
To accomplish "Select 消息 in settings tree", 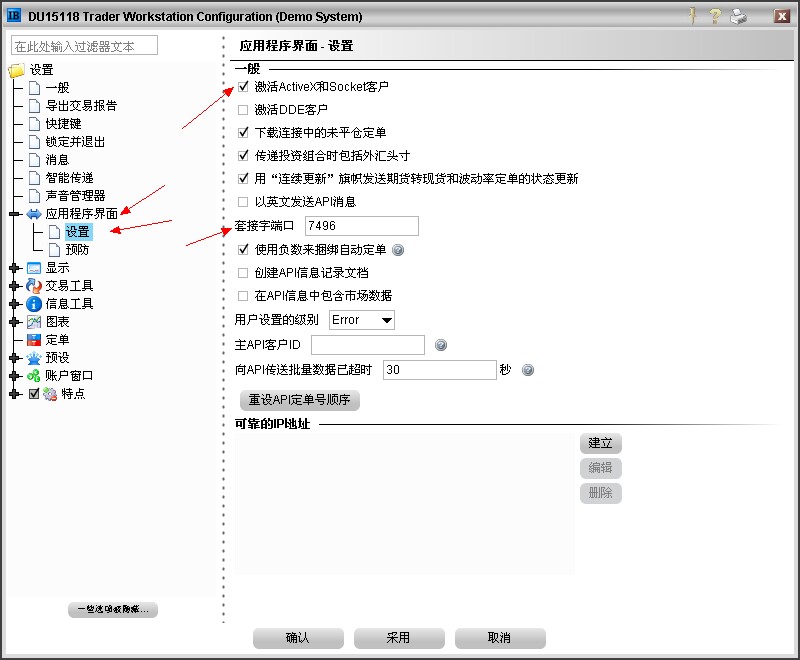I will [x=57, y=160].
